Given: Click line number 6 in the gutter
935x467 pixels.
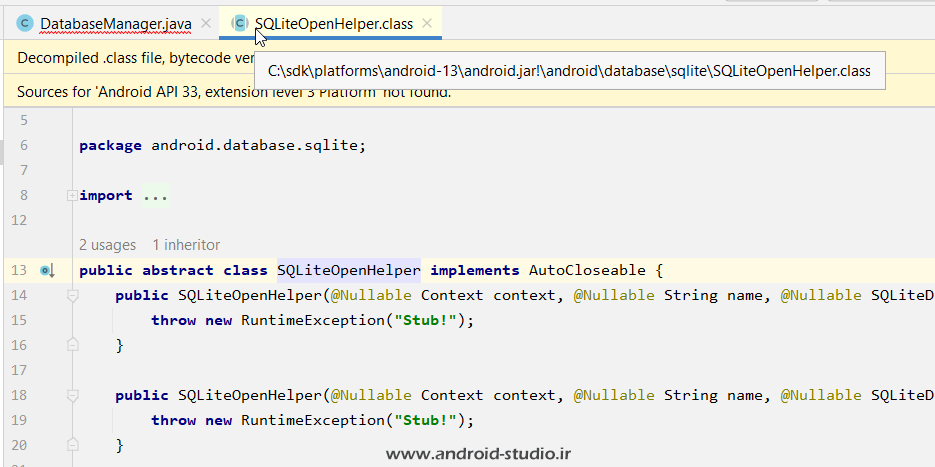Looking at the screenshot, I should click(x=23, y=146).
